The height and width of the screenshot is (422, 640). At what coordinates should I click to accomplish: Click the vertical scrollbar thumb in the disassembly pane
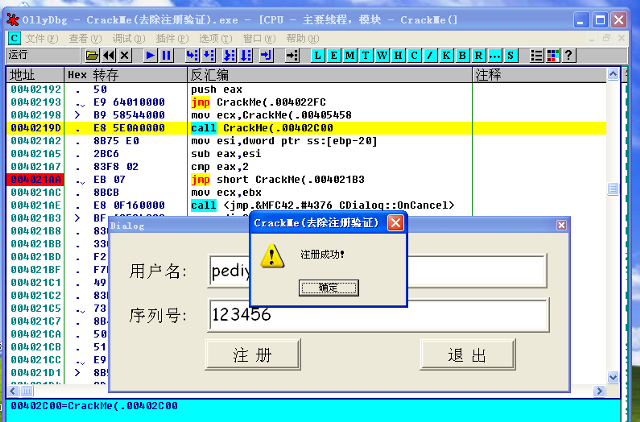(613, 189)
